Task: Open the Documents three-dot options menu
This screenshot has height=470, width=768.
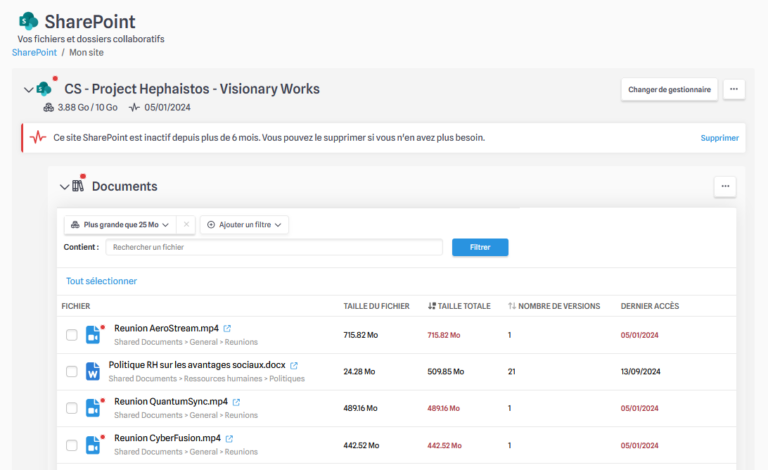Action: [x=725, y=187]
